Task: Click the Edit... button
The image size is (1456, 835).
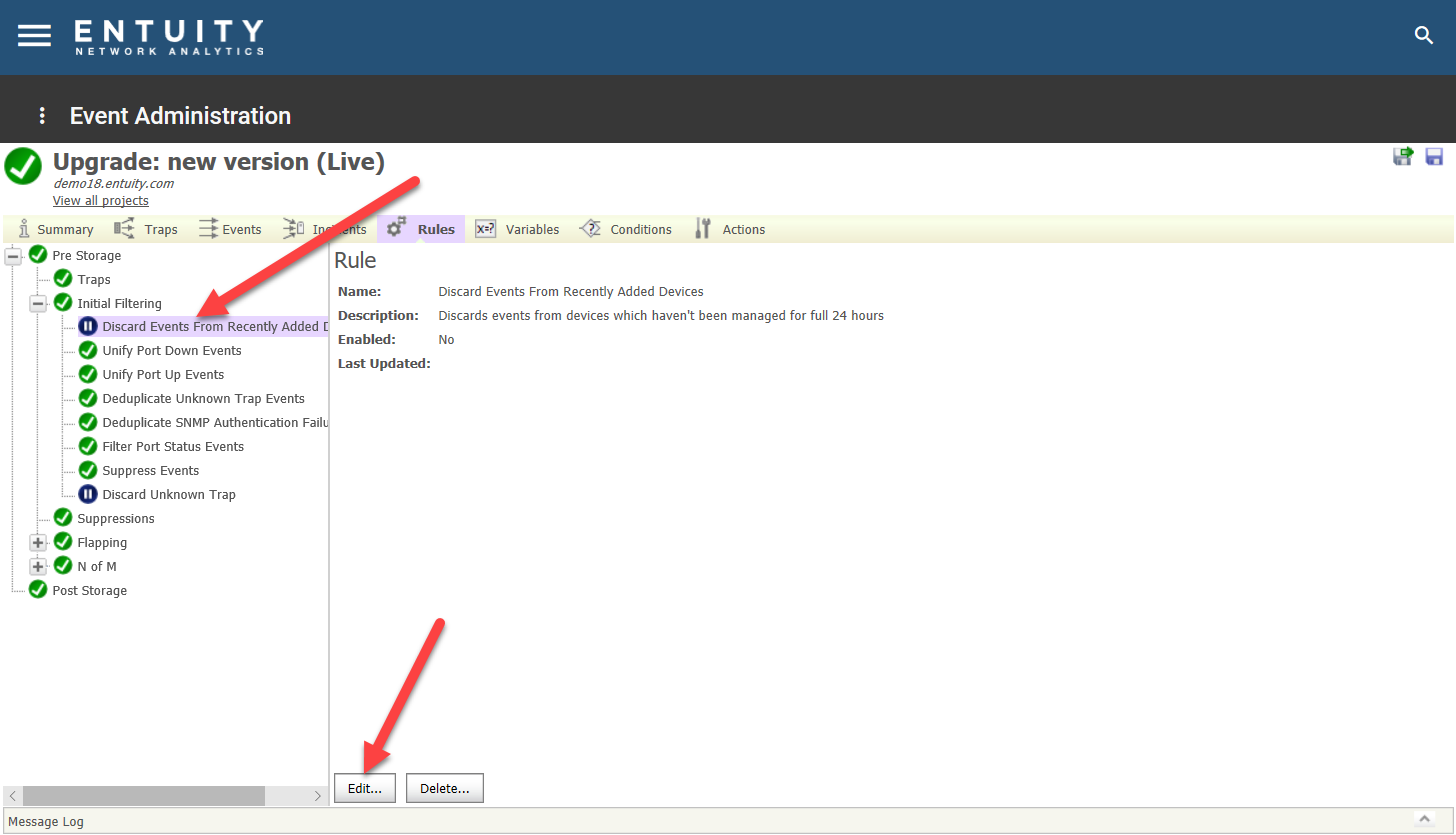Action: click(365, 788)
